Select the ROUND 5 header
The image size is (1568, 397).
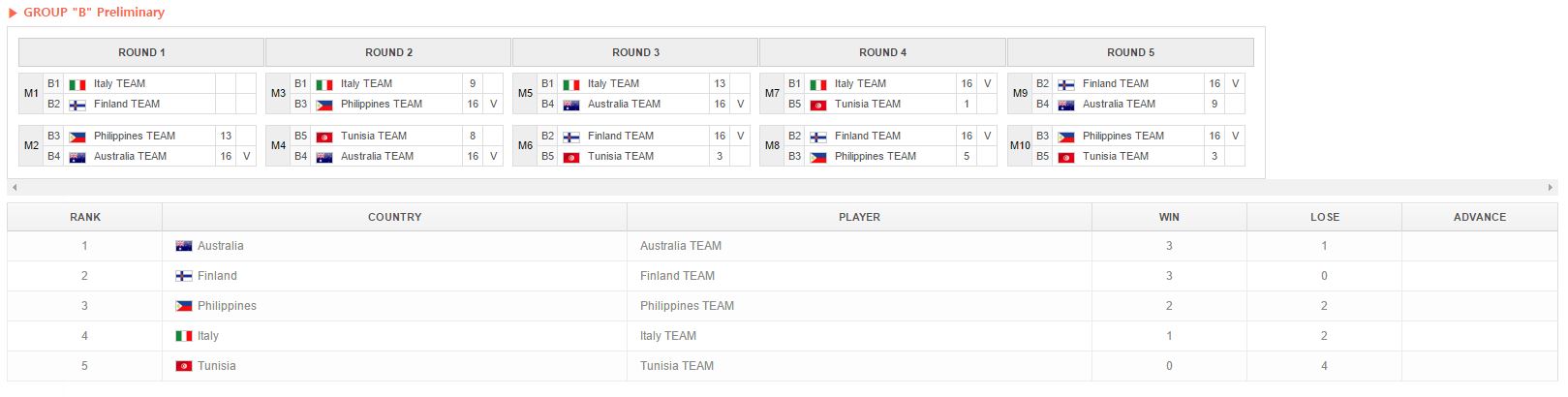1130,52
